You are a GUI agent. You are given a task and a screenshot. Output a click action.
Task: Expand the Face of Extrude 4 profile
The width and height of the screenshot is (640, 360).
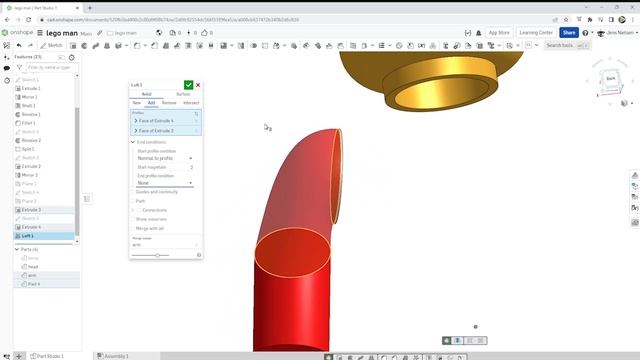coord(136,121)
